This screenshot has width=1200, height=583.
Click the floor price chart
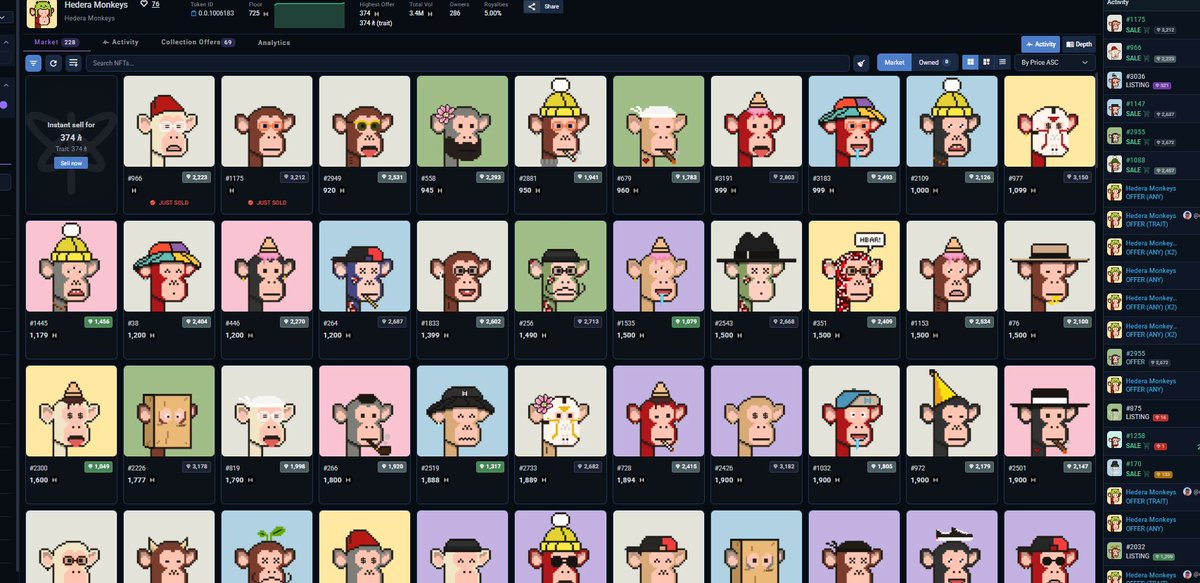pyautogui.click(x=308, y=15)
